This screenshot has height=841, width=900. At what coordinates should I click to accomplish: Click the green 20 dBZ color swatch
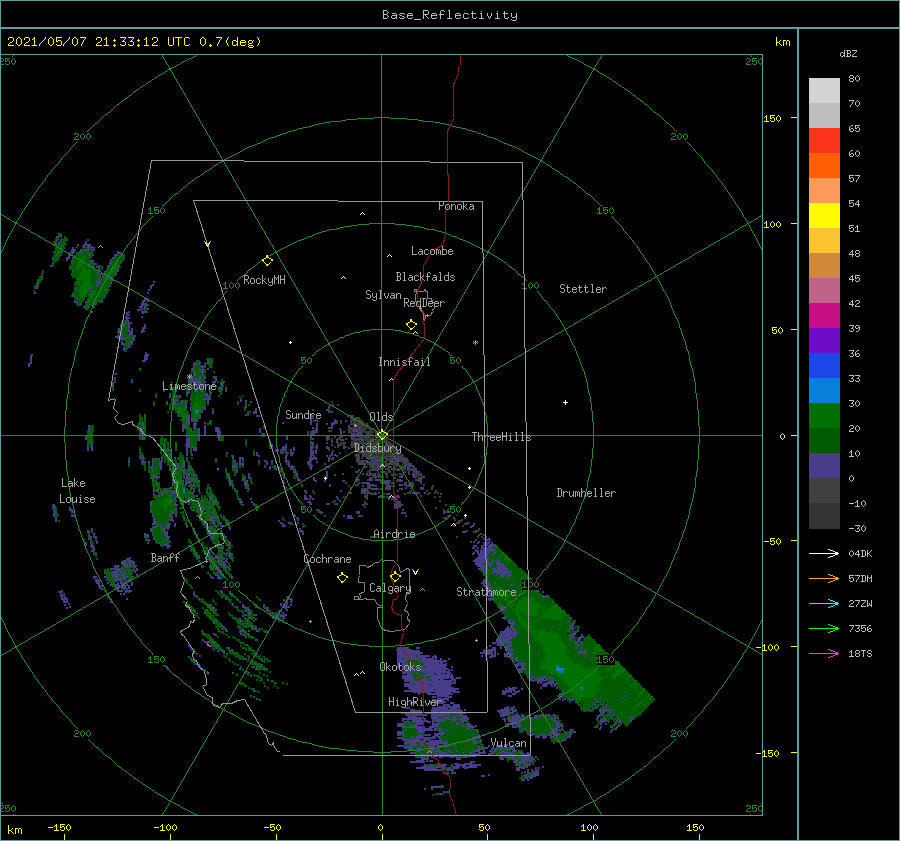[x=824, y=416]
